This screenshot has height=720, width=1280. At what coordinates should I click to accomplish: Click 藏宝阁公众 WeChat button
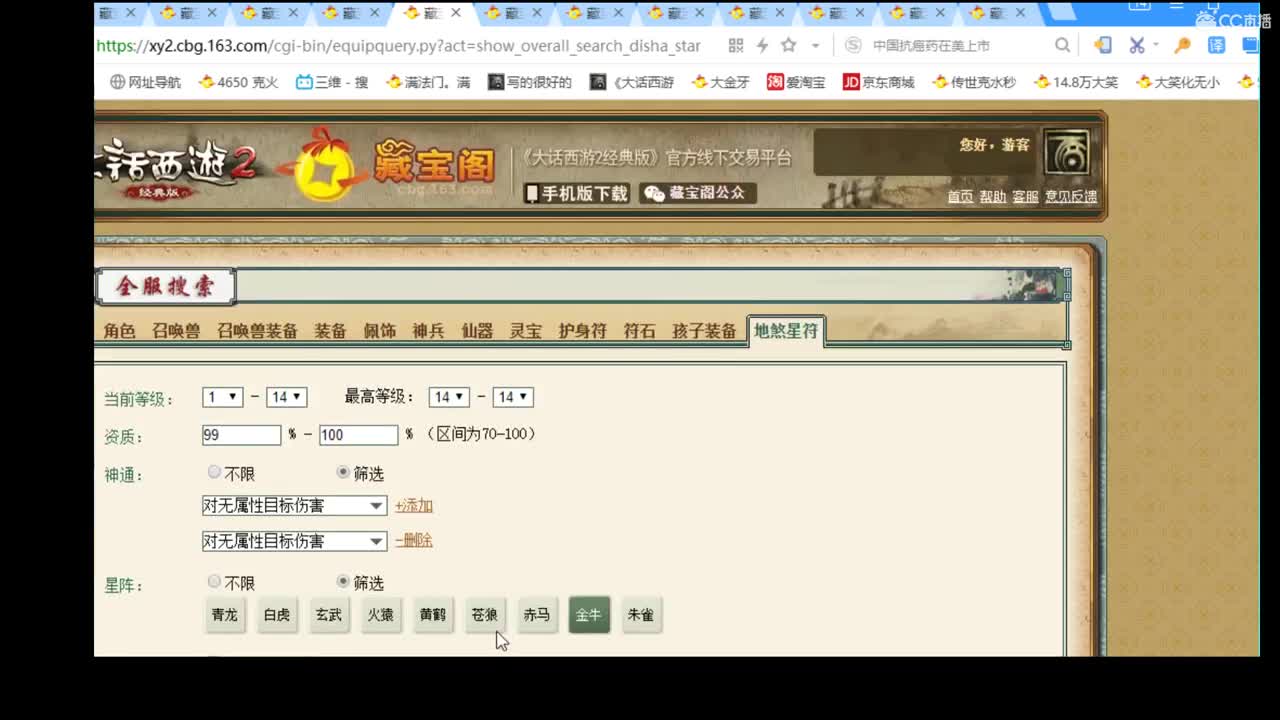click(697, 193)
